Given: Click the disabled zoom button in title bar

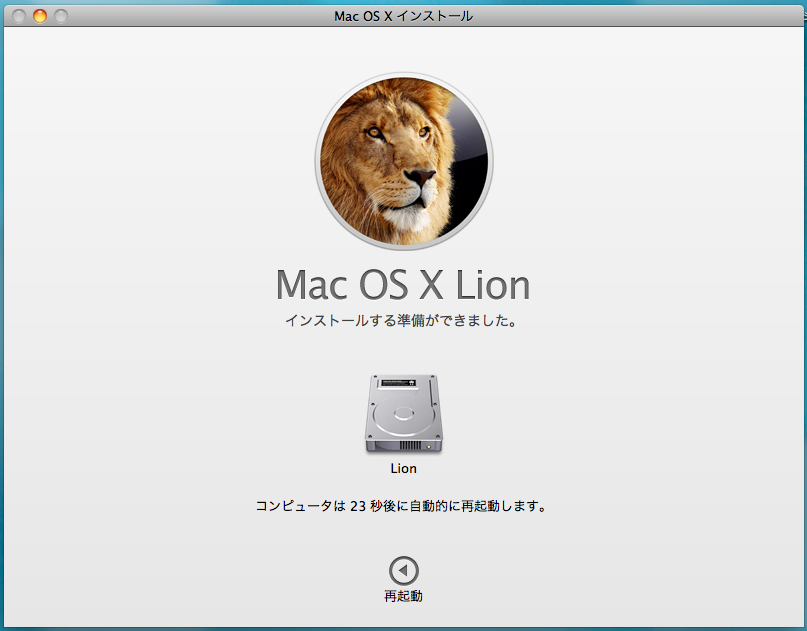Looking at the screenshot, I should [x=61, y=16].
